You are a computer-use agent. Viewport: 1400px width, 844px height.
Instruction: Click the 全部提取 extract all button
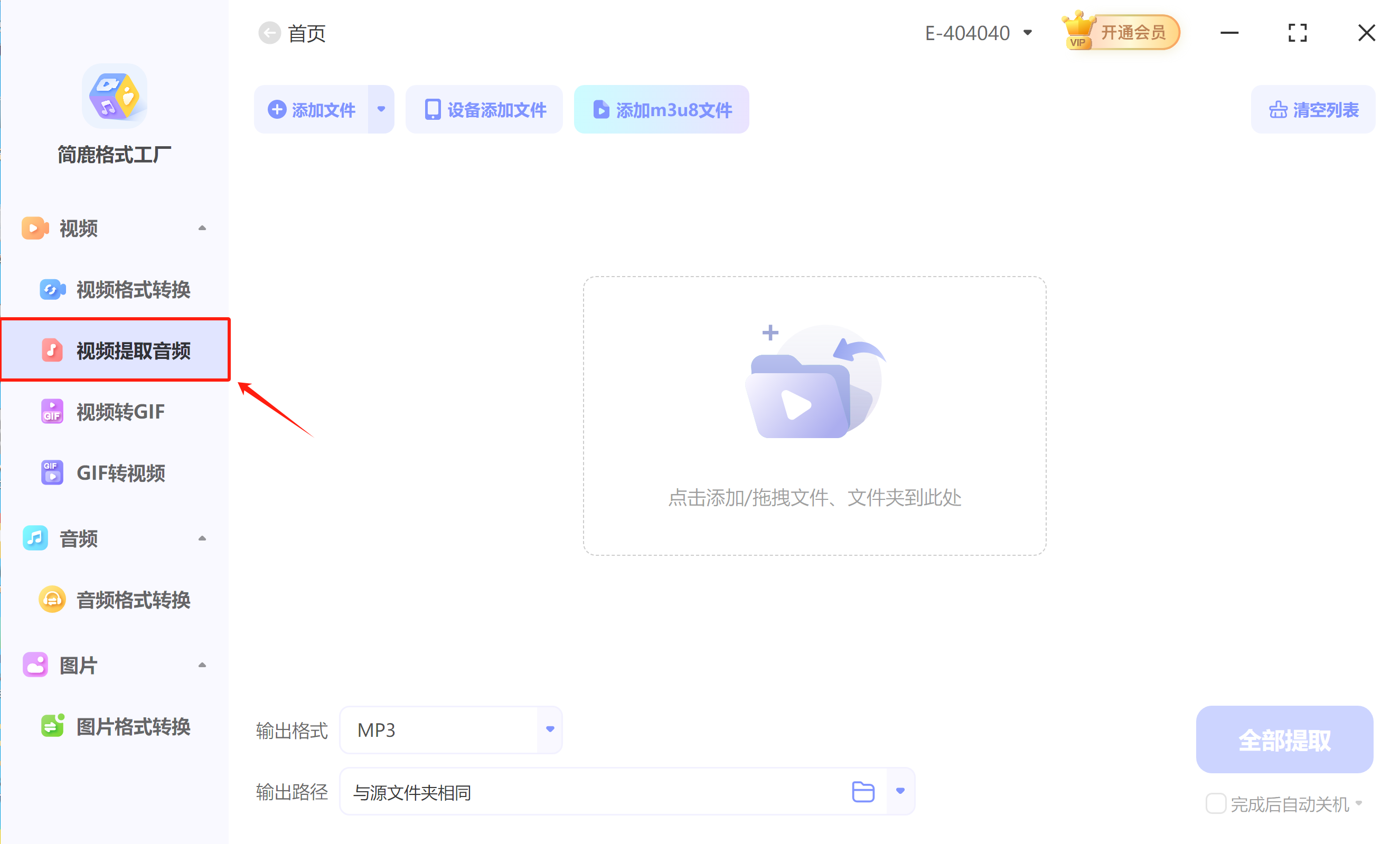tap(1284, 739)
